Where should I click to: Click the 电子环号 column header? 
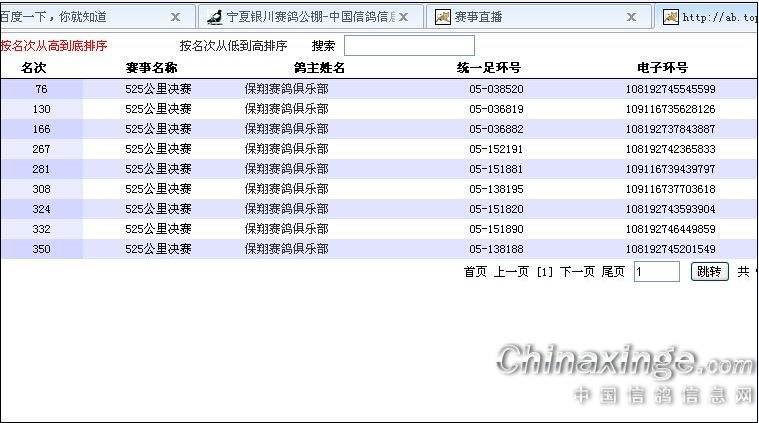pos(662,68)
